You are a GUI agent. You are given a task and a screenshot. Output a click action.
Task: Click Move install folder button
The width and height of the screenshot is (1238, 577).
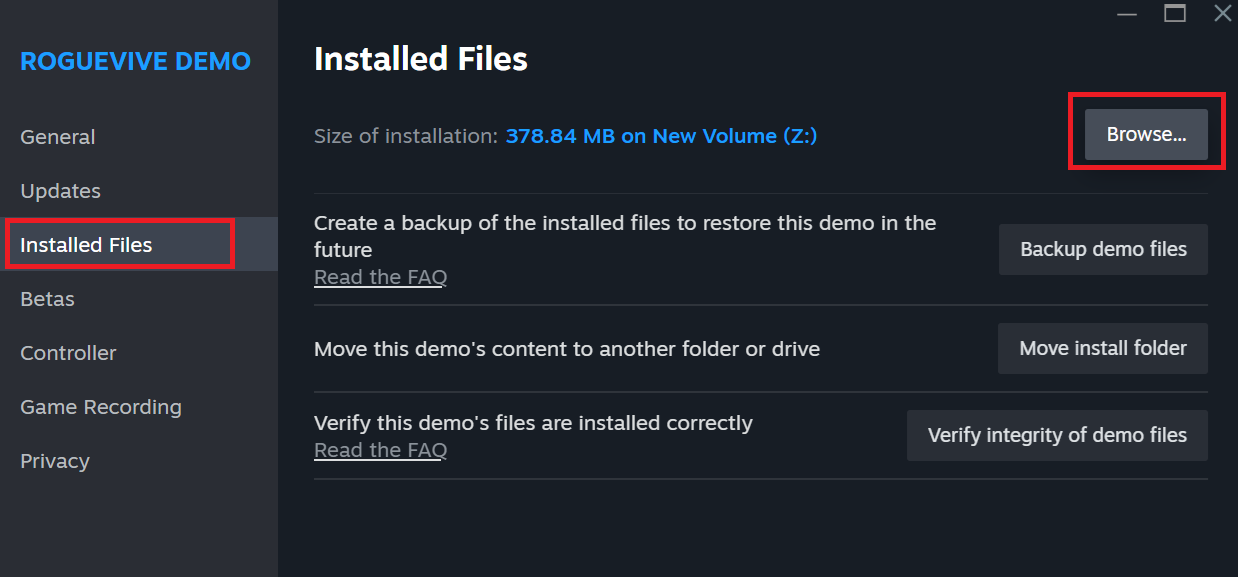1103,348
